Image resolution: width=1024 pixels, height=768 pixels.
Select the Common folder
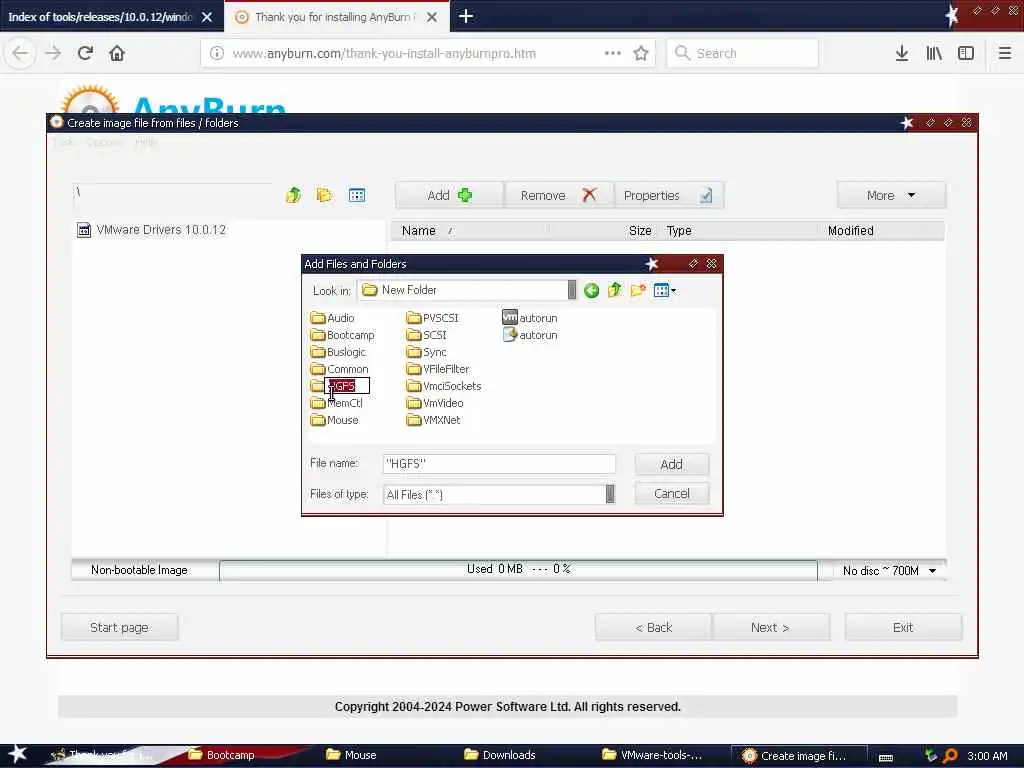point(340,369)
